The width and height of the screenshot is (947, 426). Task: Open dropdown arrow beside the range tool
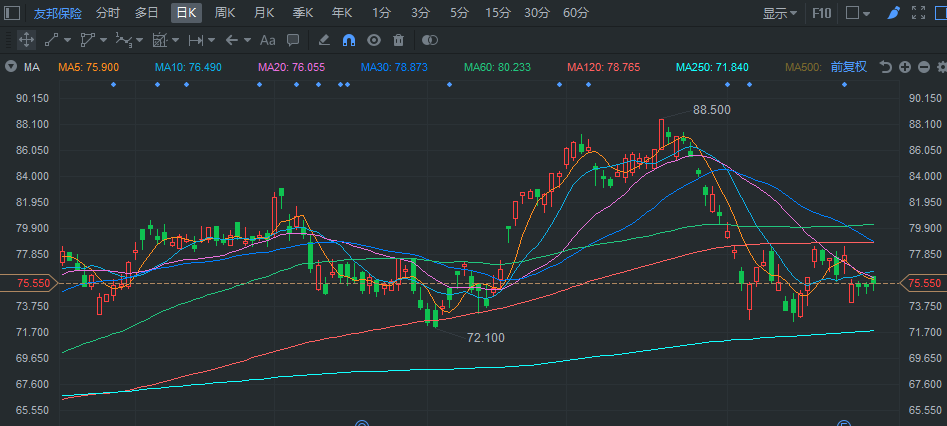(211, 40)
